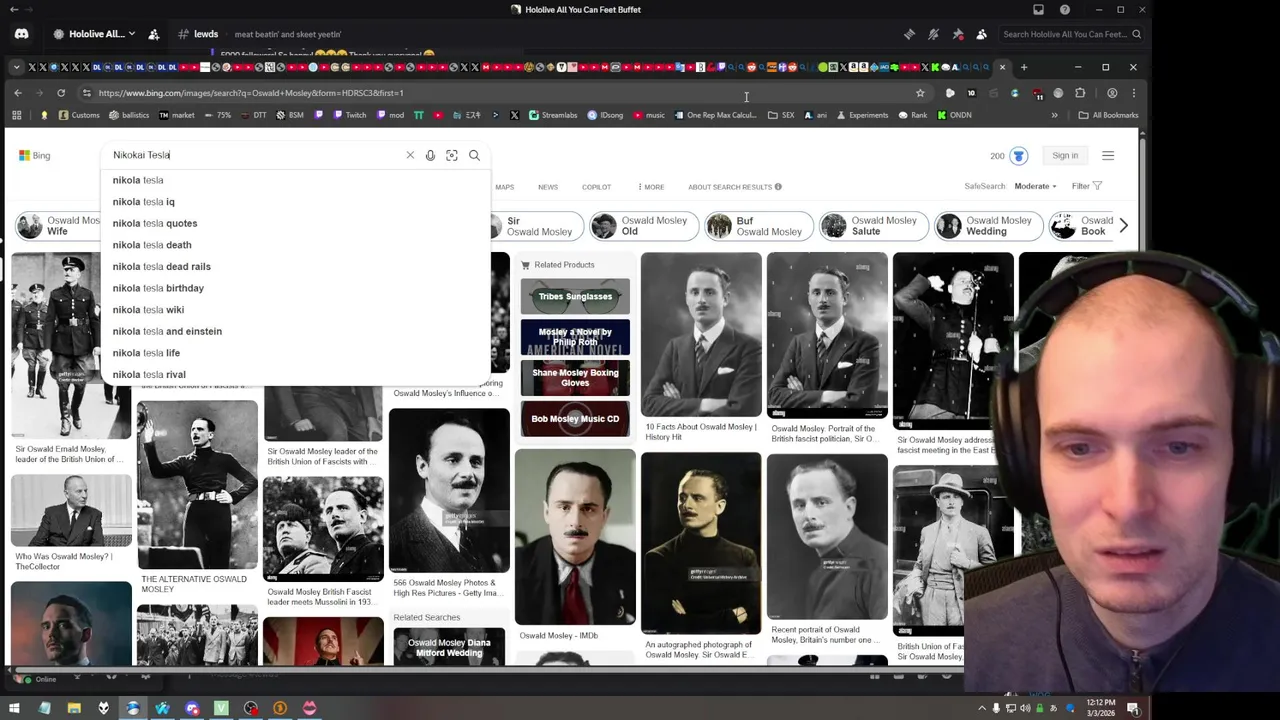
Task: Open the SafeSearch Moderate dropdown
Action: pos(1035,186)
